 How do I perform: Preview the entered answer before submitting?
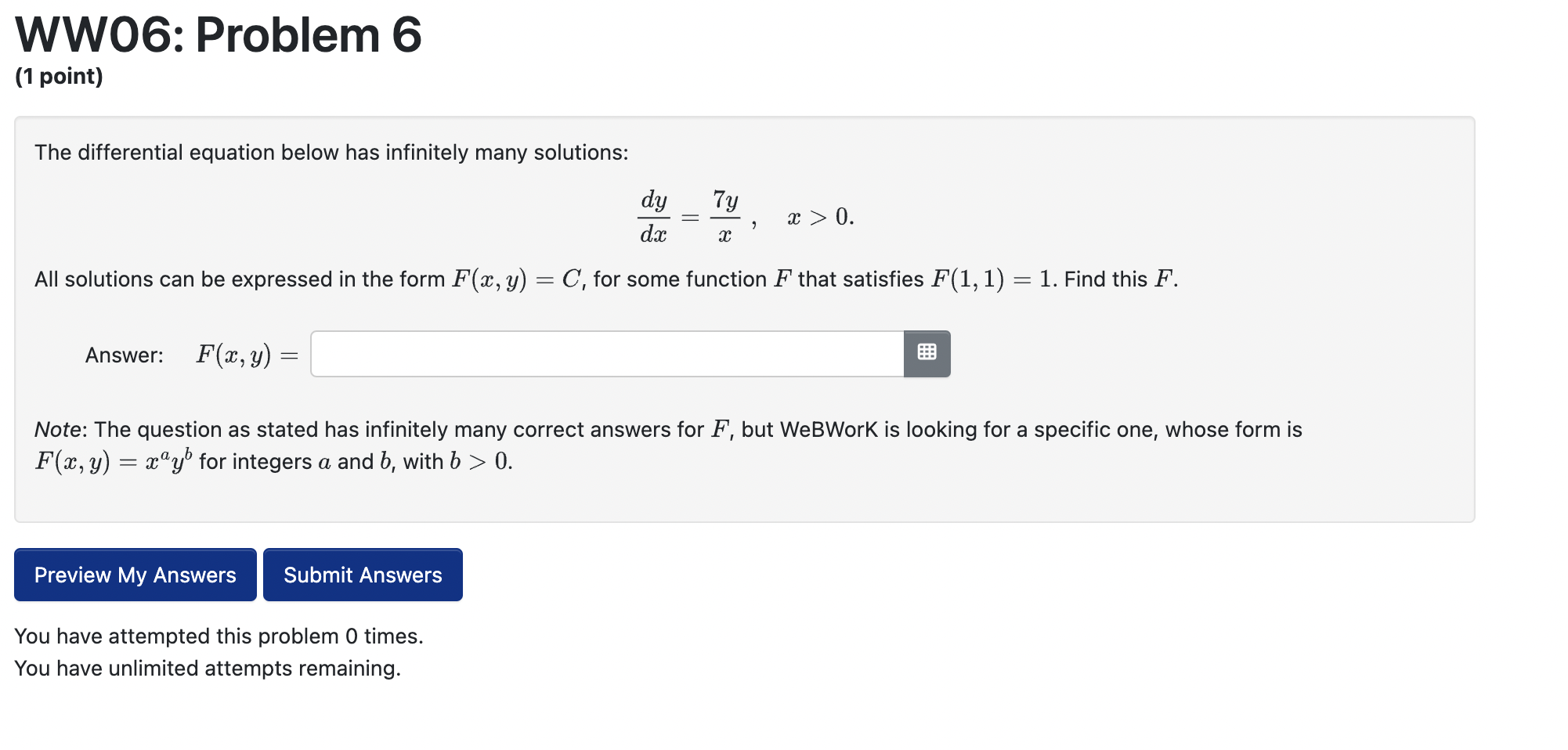pyautogui.click(x=134, y=575)
